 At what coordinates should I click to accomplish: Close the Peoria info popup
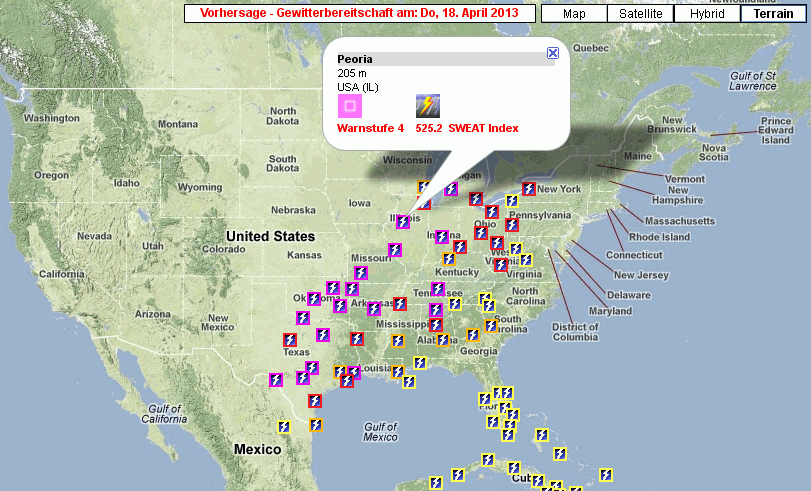click(553, 53)
